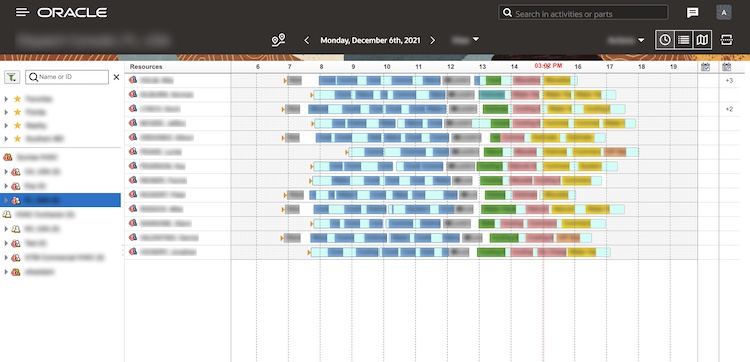Switch to the time view clock button
This screenshot has width=750, height=362.
point(665,40)
